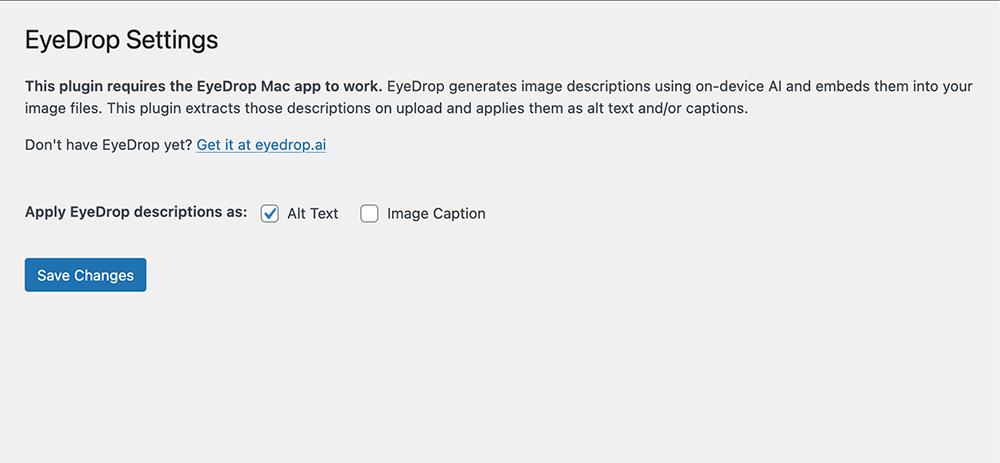Click the "Apply EyeDrop descriptions as:" label
1000x463 pixels.
click(x=136, y=212)
